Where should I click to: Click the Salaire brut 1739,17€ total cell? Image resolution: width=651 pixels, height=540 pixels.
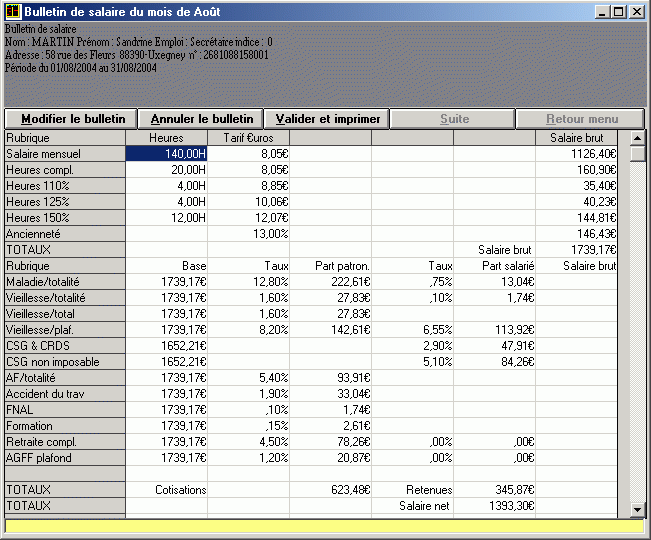576,249
